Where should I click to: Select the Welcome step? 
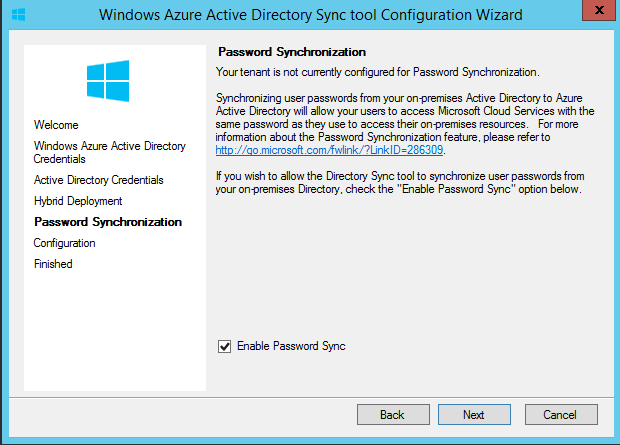point(56,125)
